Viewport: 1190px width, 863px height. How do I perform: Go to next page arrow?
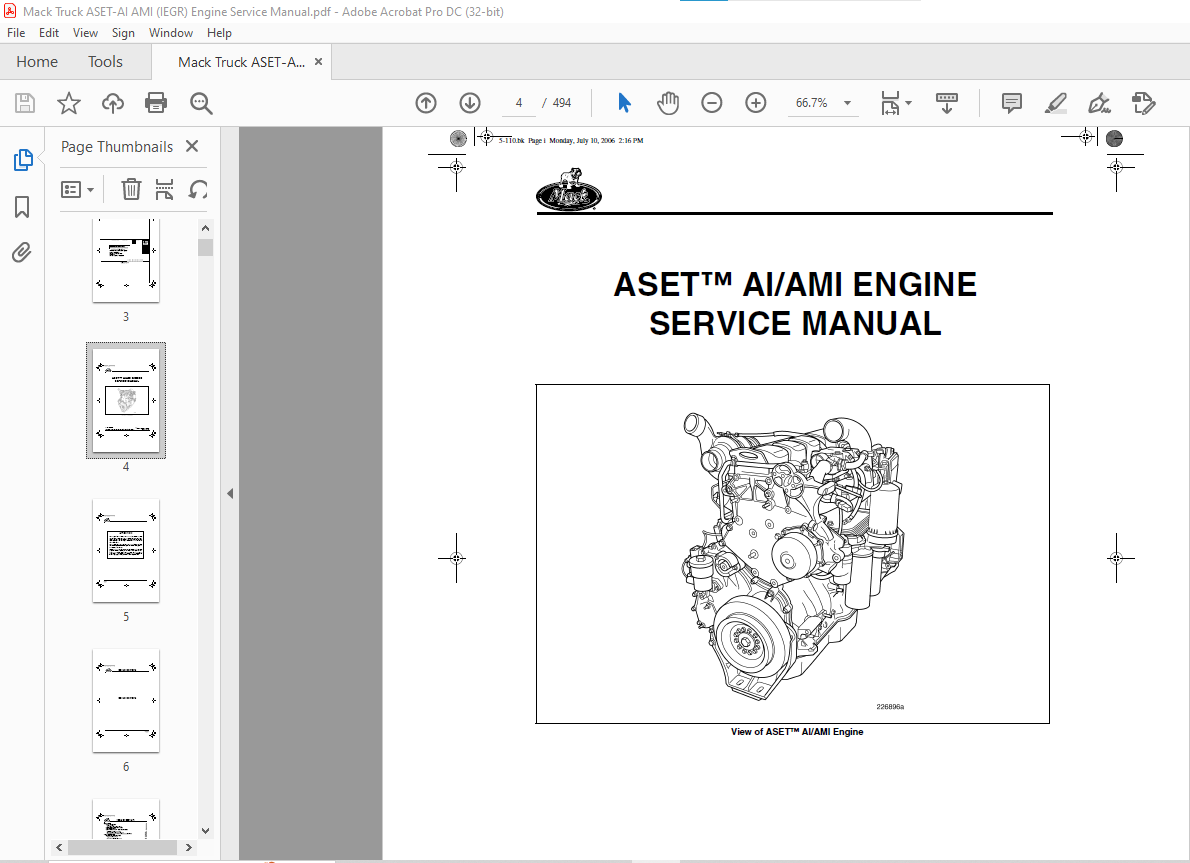click(470, 103)
